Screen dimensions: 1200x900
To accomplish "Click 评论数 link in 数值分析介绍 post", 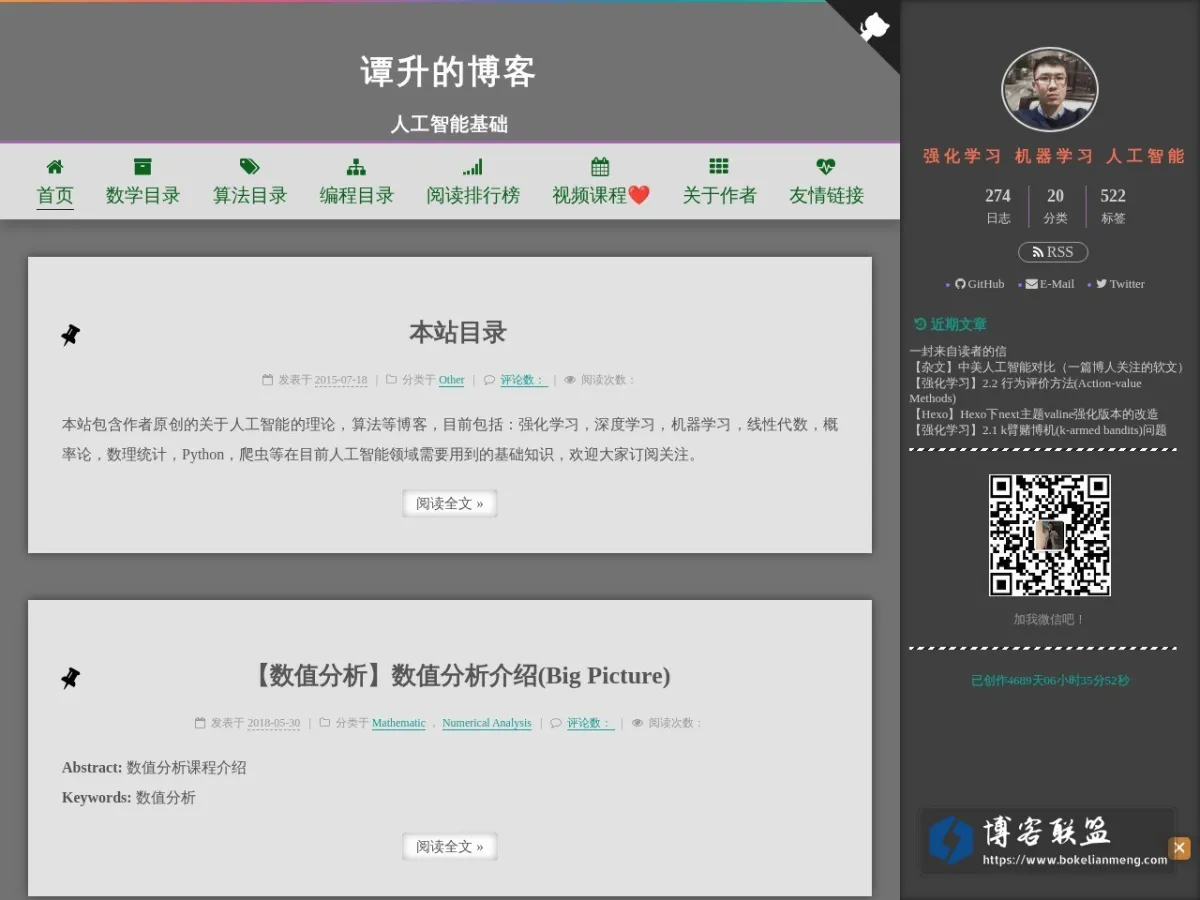I will [590, 723].
